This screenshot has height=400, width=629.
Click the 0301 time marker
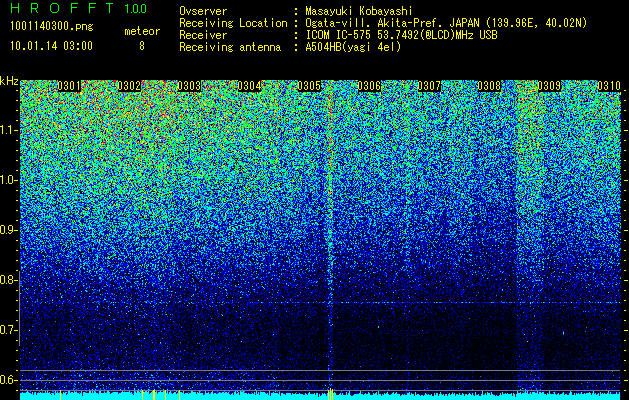pyautogui.click(x=69, y=86)
